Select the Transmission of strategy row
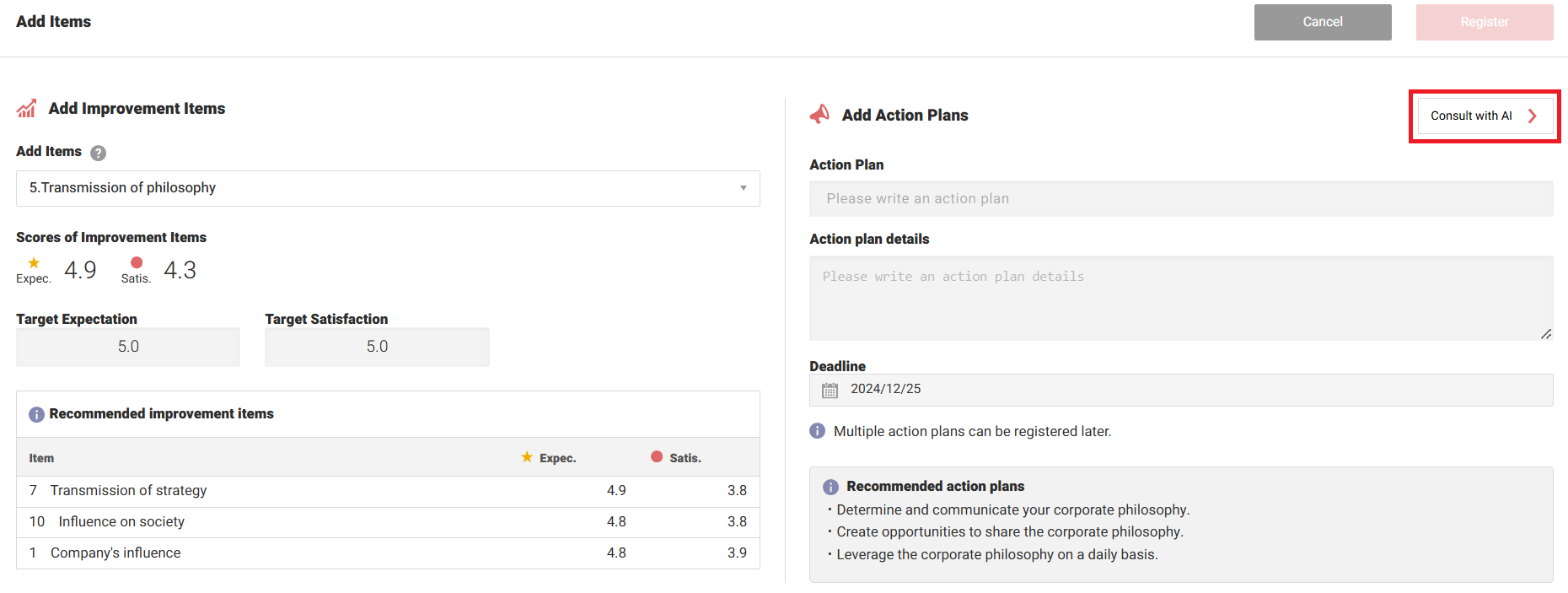 387,491
